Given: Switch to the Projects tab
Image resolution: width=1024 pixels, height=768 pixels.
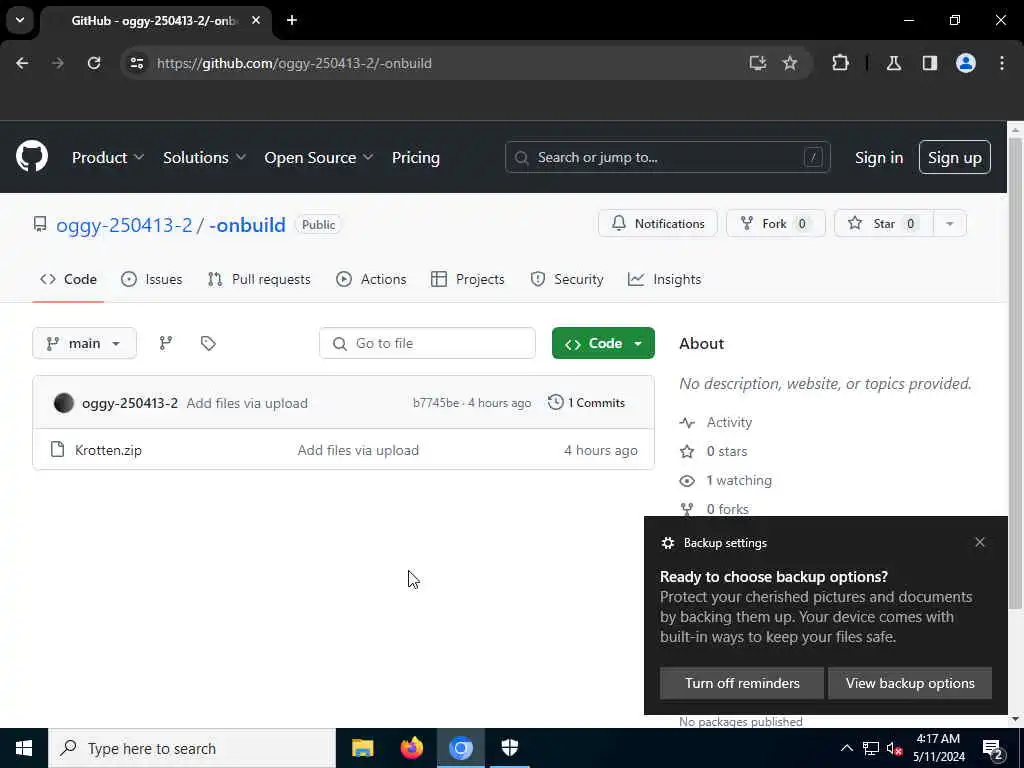Looking at the screenshot, I should click(x=468, y=279).
